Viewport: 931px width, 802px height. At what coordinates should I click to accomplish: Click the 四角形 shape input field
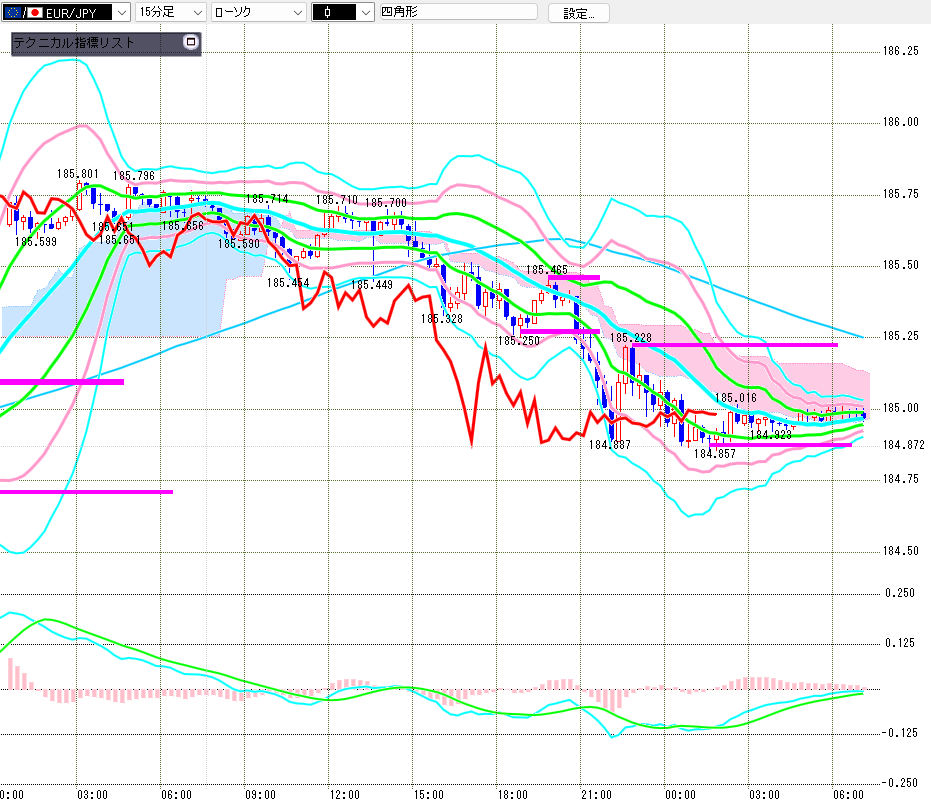pyautogui.click(x=458, y=12)
